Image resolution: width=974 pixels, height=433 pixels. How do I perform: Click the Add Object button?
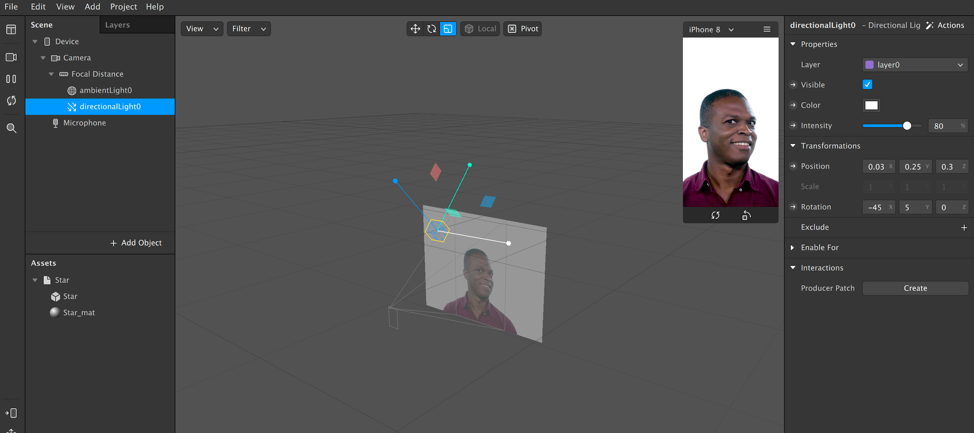[135, 243]
